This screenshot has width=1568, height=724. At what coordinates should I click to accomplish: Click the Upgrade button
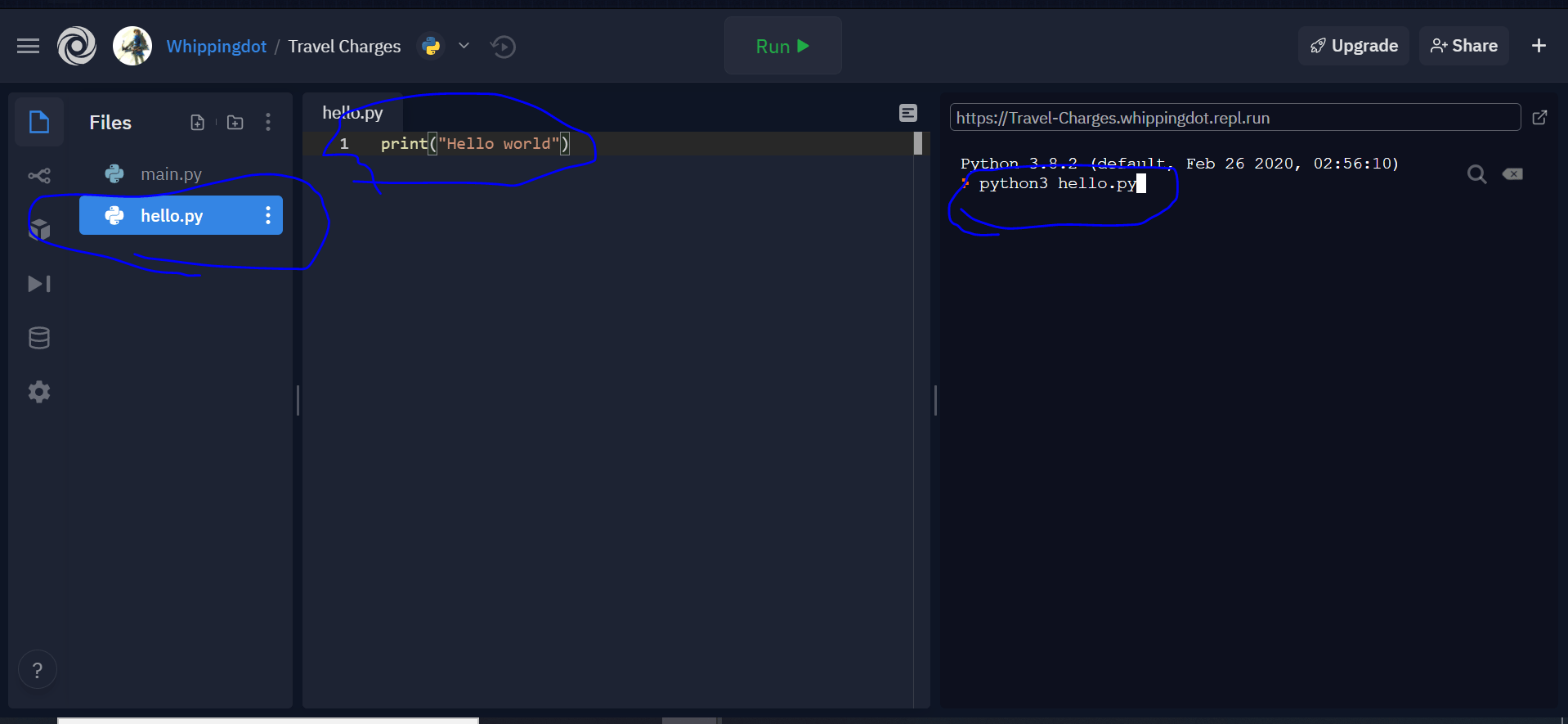1354,46
